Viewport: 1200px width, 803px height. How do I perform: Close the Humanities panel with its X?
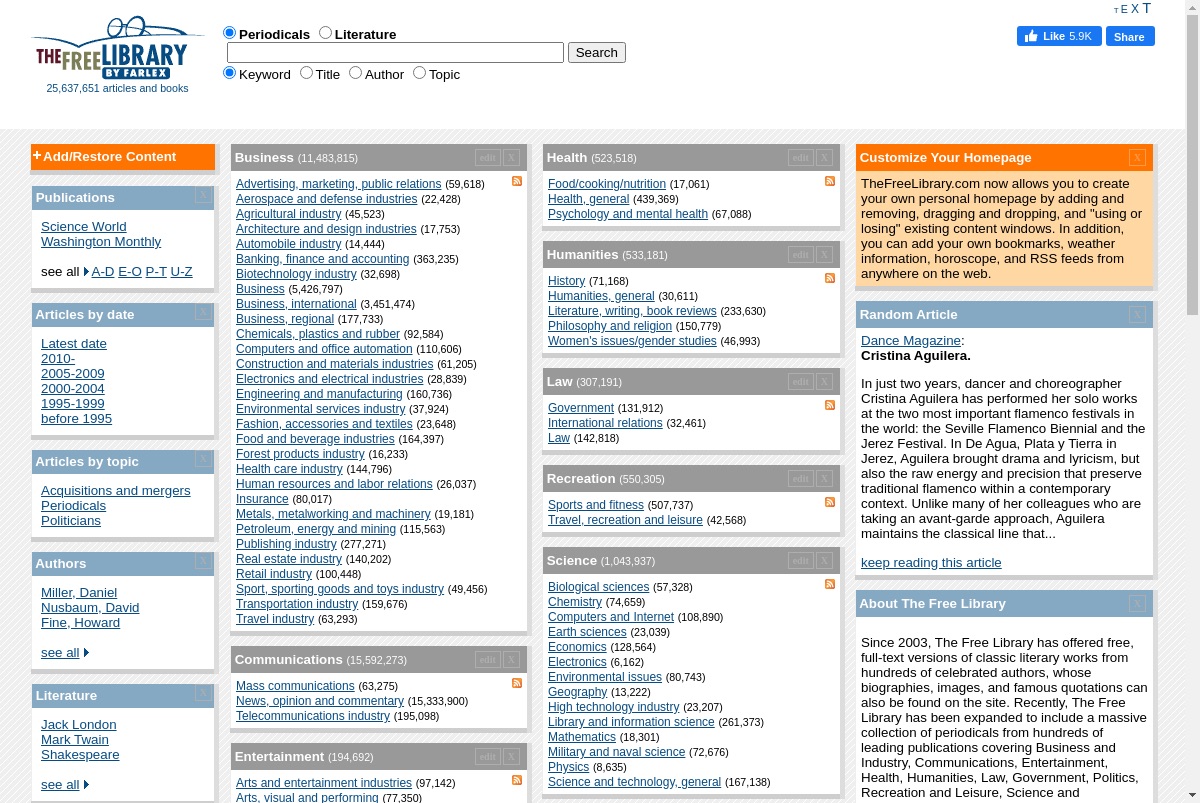(824, 254)
